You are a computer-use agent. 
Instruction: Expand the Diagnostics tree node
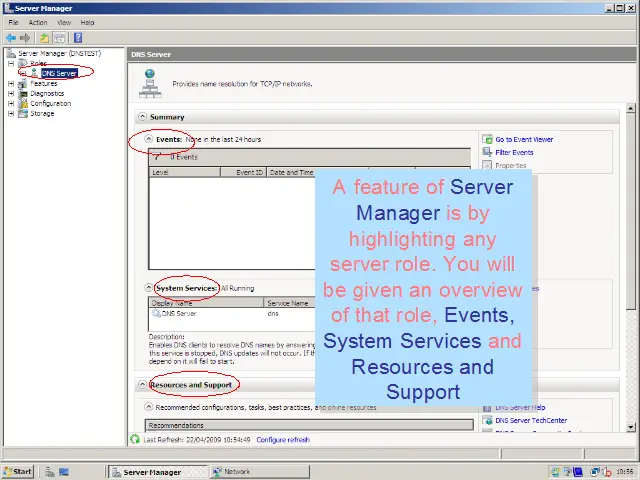coord(11,93)
